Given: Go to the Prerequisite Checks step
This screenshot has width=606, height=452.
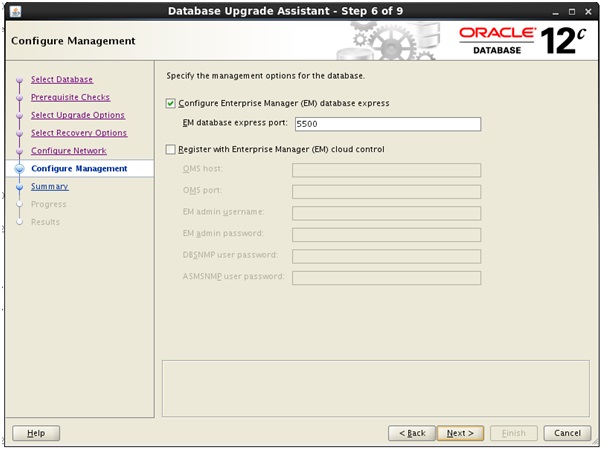Looking at the screenshot, I should pos(70,97).
